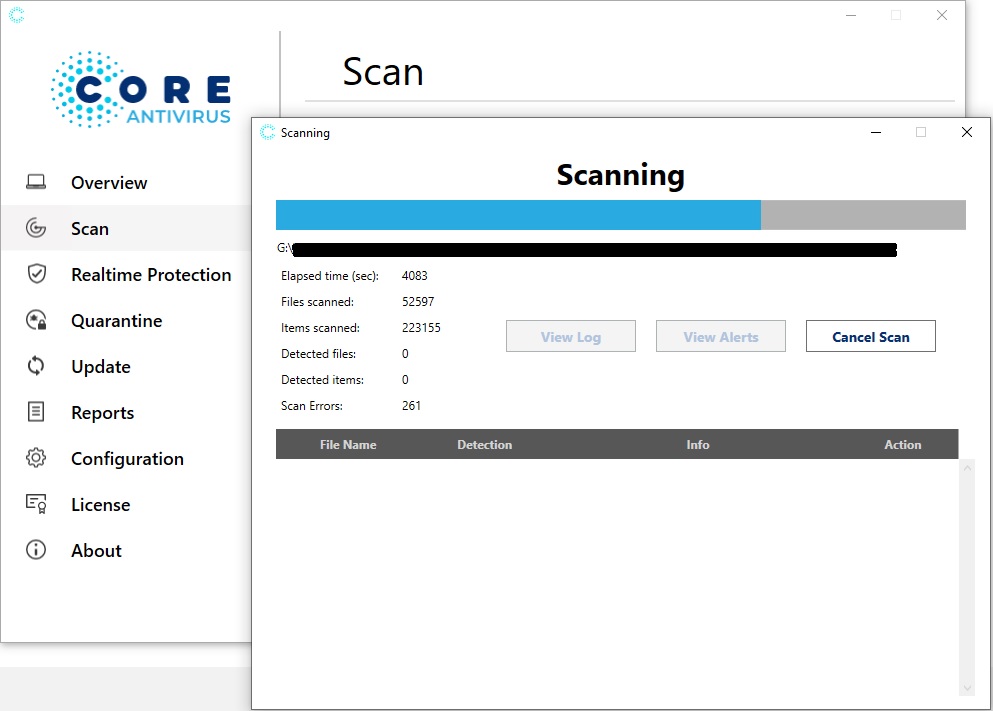The width and height of the screenshot is (993, 711).
Task: Click the Scan radar icon in sidebar
Action: pyautogui.click(x=36, y=228)
